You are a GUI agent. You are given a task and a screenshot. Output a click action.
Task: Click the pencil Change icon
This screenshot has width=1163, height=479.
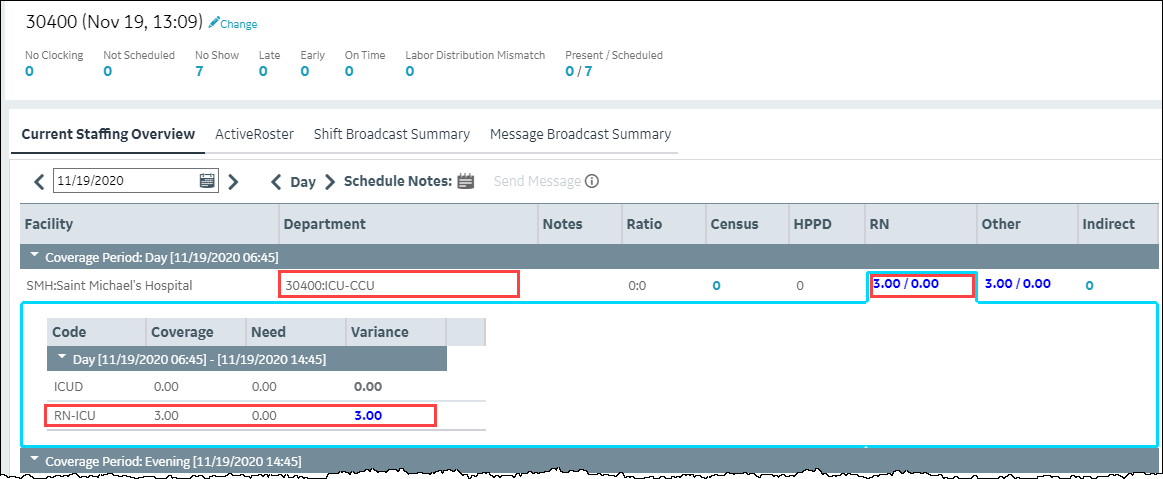coord(214,22)
